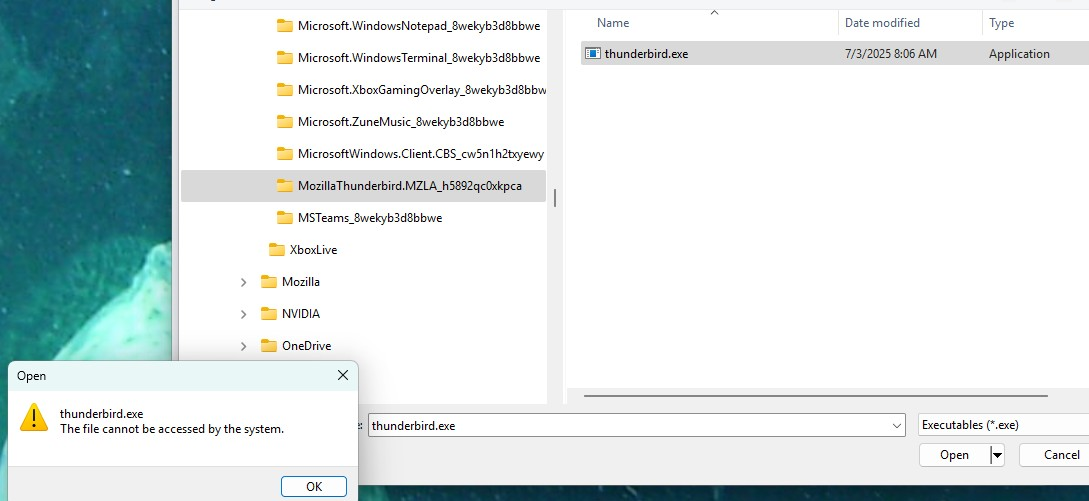Expand the NVIDIA folder tree node
The height and width of the screenshot is (501, 1089).
[243, 314]
